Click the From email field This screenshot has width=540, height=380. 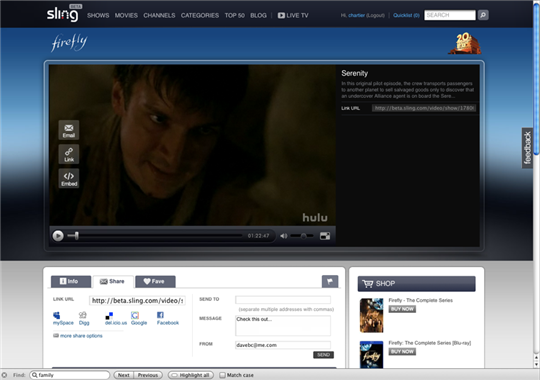click(283, 345)
